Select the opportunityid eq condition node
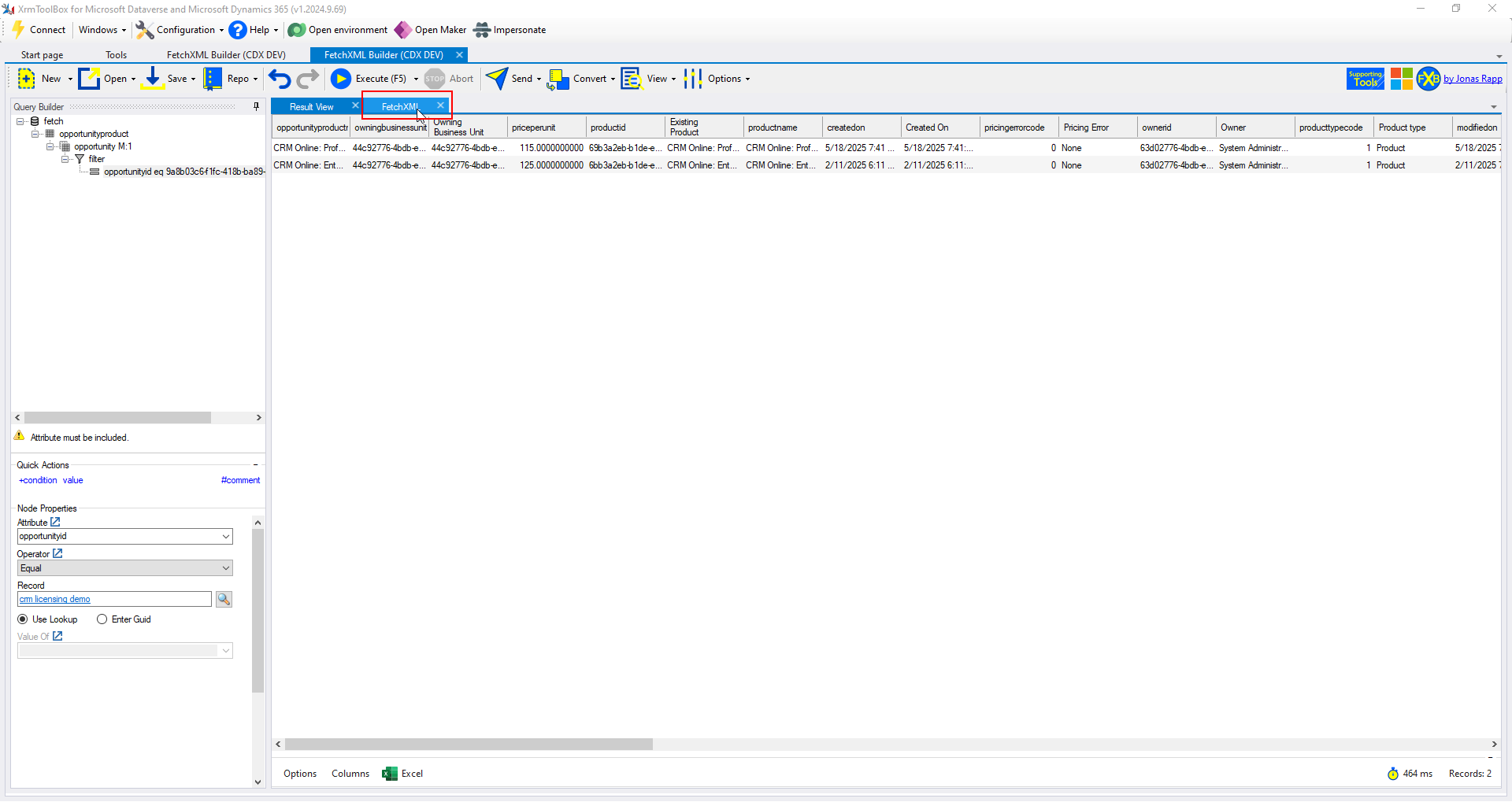1512x802 pixels. (183, 172)
